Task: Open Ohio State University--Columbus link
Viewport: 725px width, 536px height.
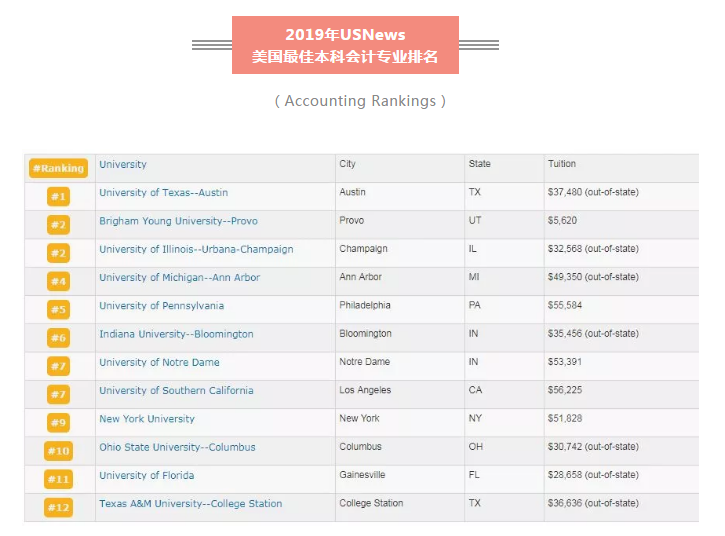Action: point(177,447)
